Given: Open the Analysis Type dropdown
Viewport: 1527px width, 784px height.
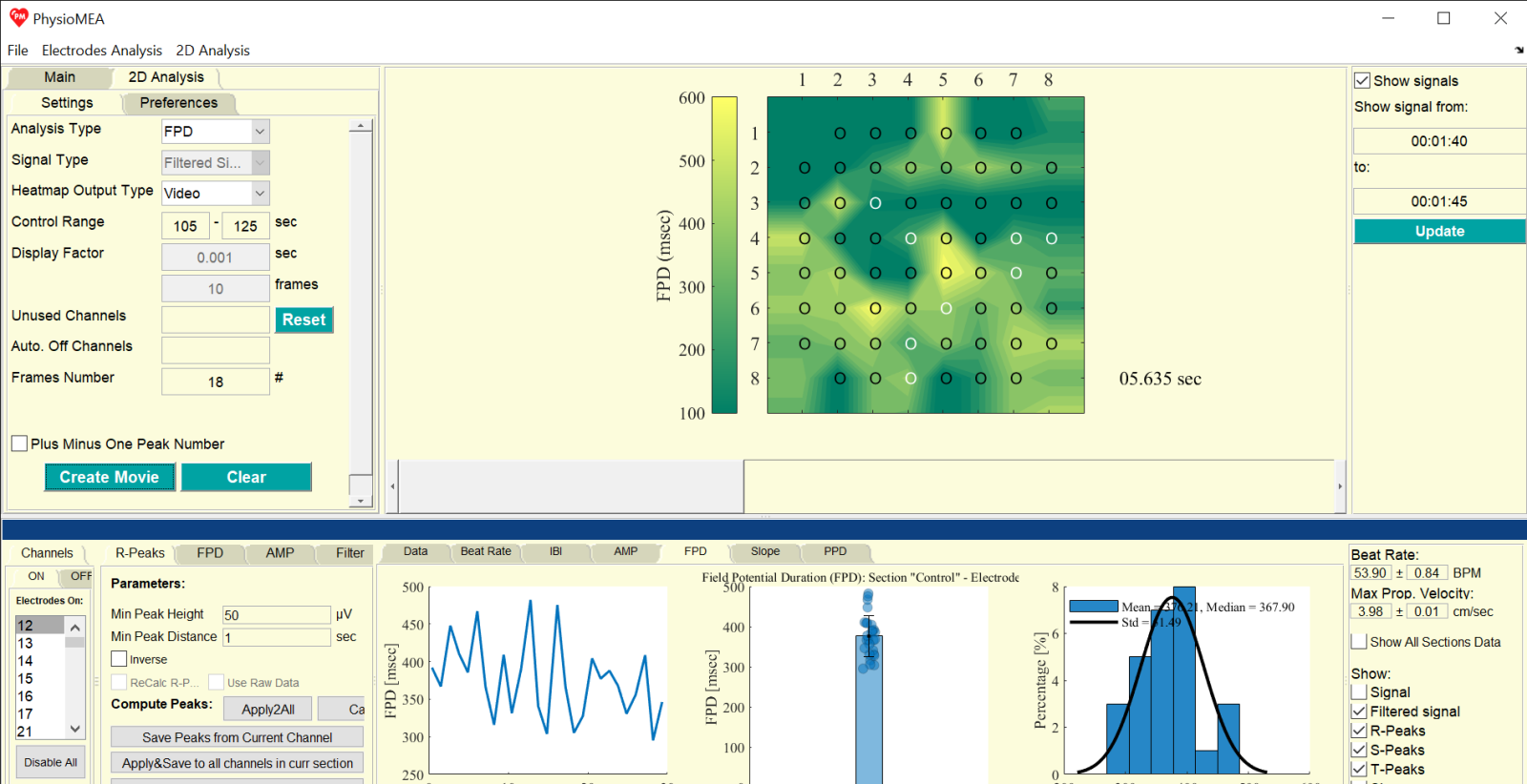Looking at the screenshot, I should point(260,132).
